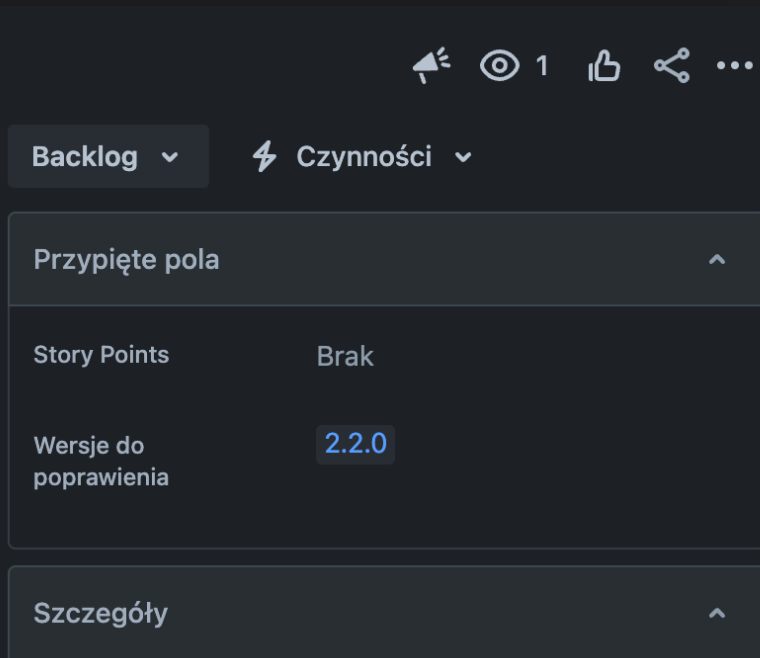Click the Story Points field label
This screenshot has height=658, width=760.
(x=101, y=355)
